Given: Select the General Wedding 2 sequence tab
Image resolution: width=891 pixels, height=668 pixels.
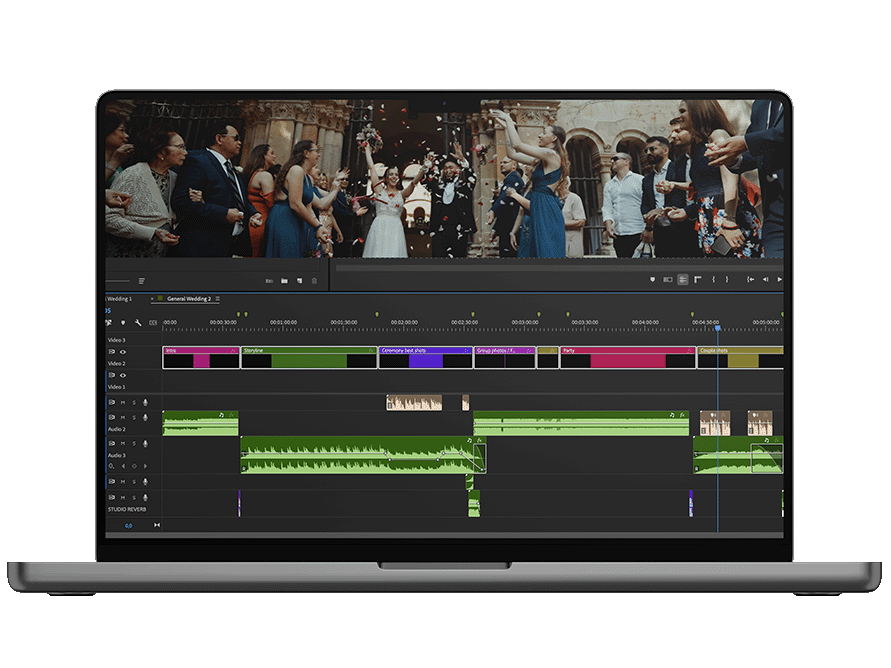Looking at the screenshot, I should click(x=188, y=299).
